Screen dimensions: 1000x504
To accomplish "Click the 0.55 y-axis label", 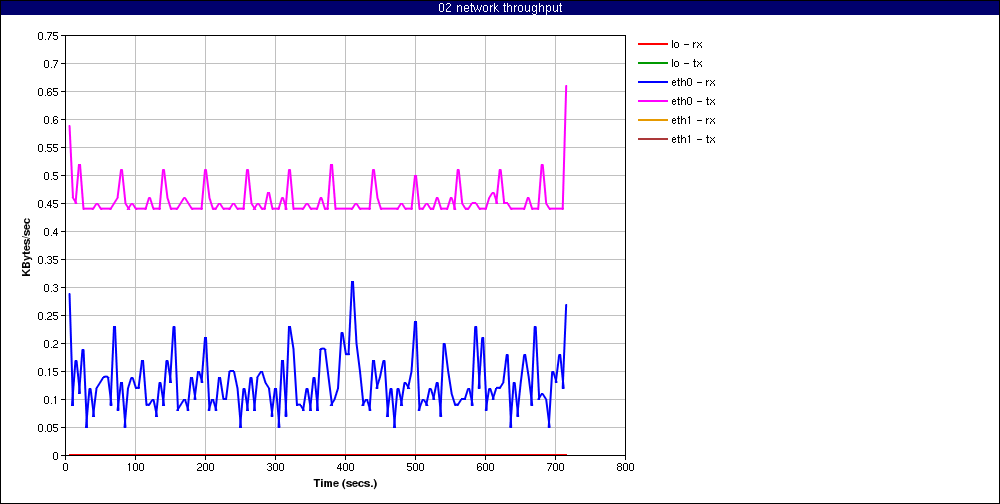I will [x=48, y=147].
